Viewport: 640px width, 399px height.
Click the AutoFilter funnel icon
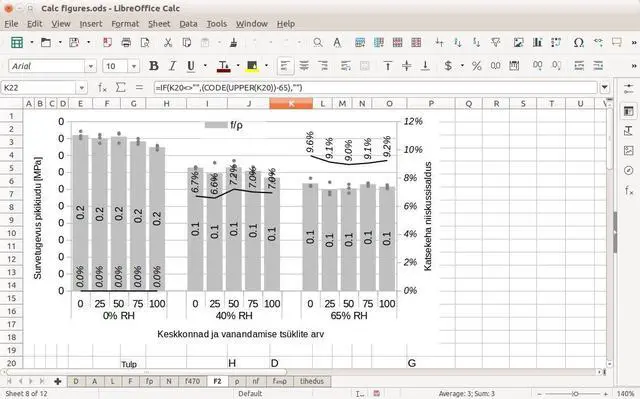tap(496, 42)
